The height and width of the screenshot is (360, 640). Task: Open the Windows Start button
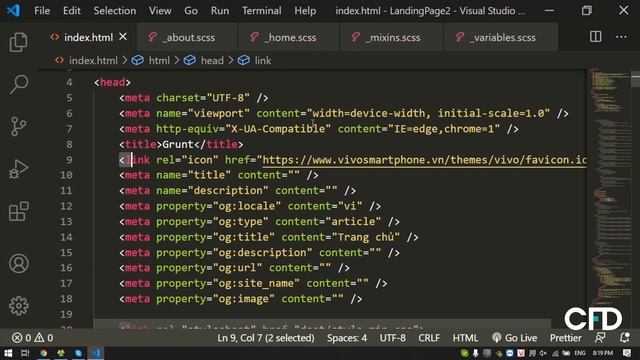pos(8,353)
